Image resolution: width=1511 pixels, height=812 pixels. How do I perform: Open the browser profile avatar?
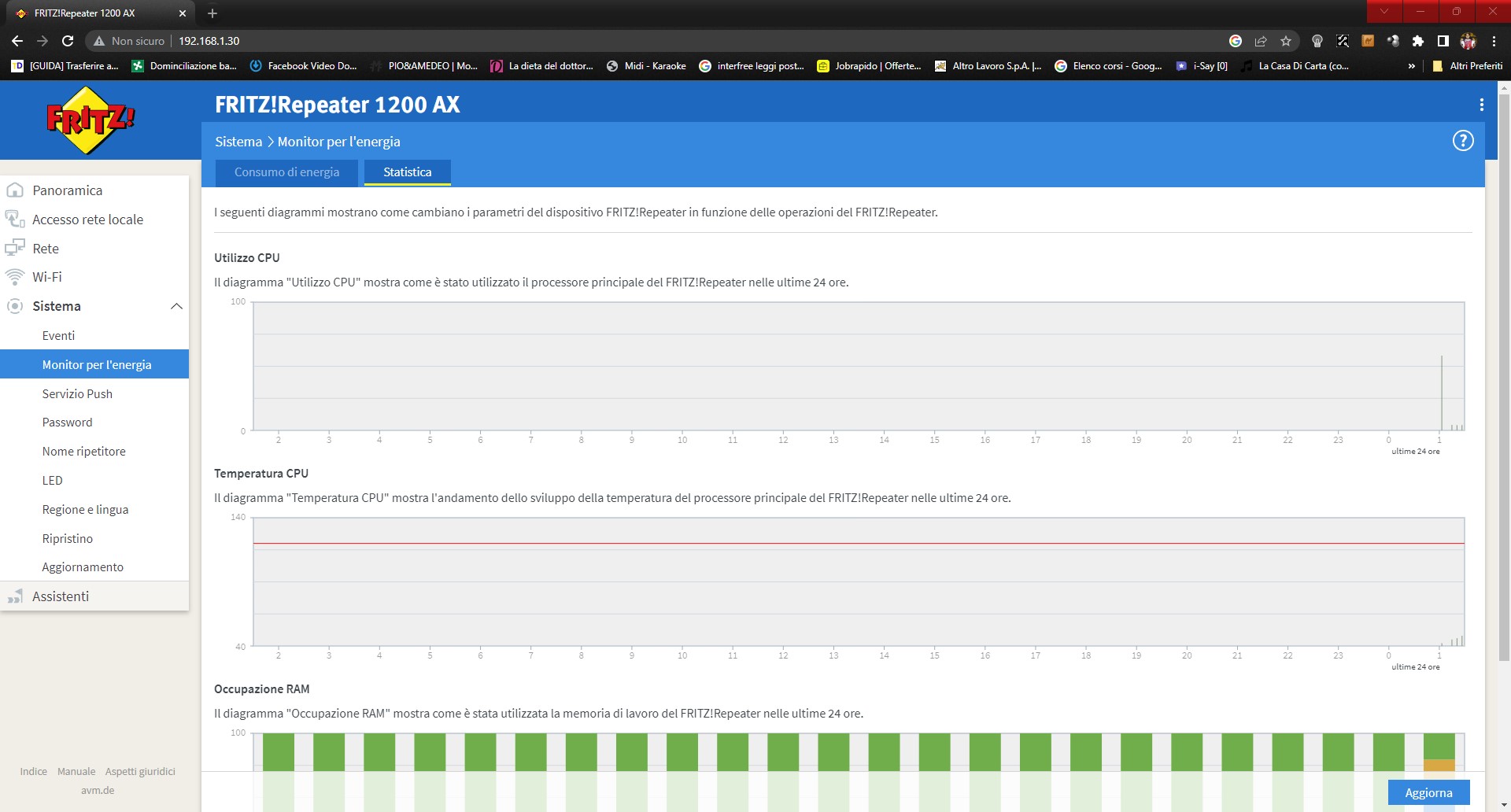[1469, 41]
